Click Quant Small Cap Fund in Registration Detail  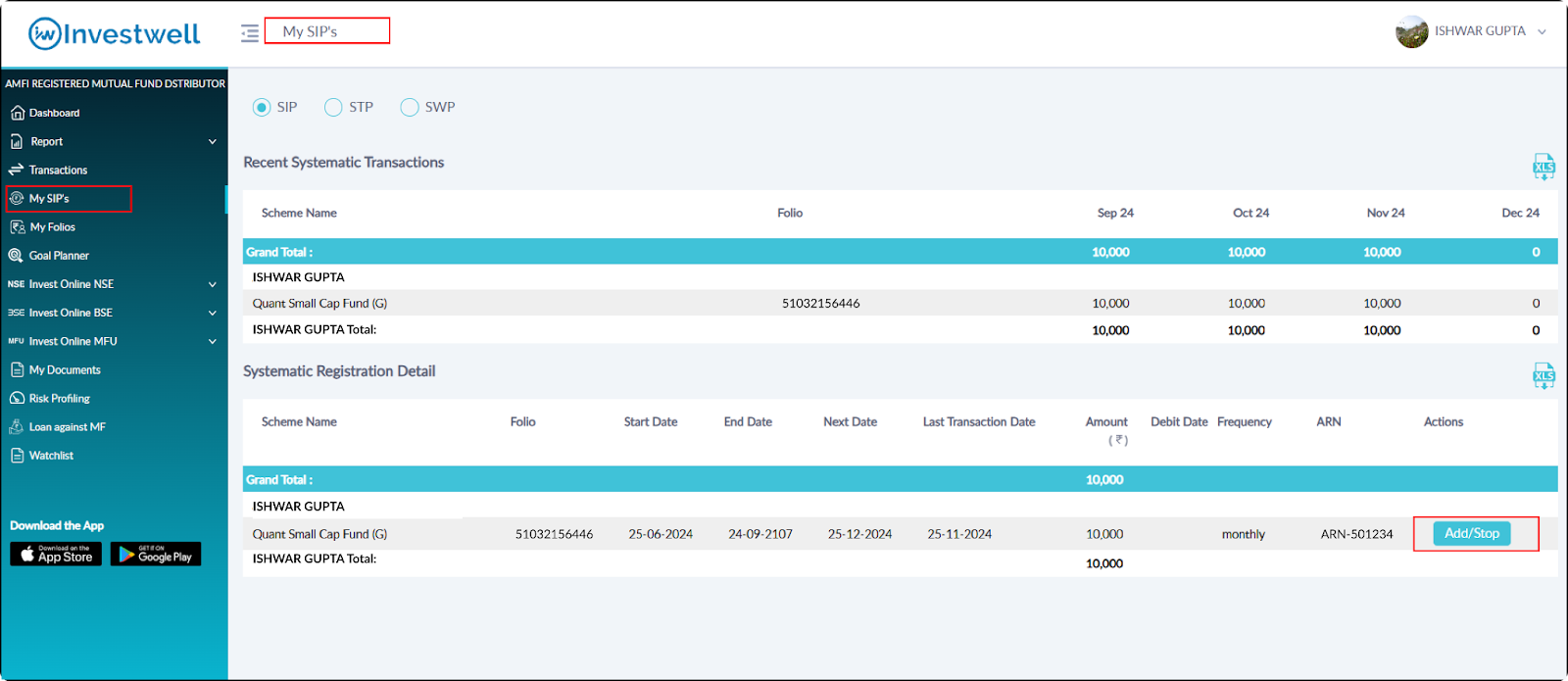point(319,534)
